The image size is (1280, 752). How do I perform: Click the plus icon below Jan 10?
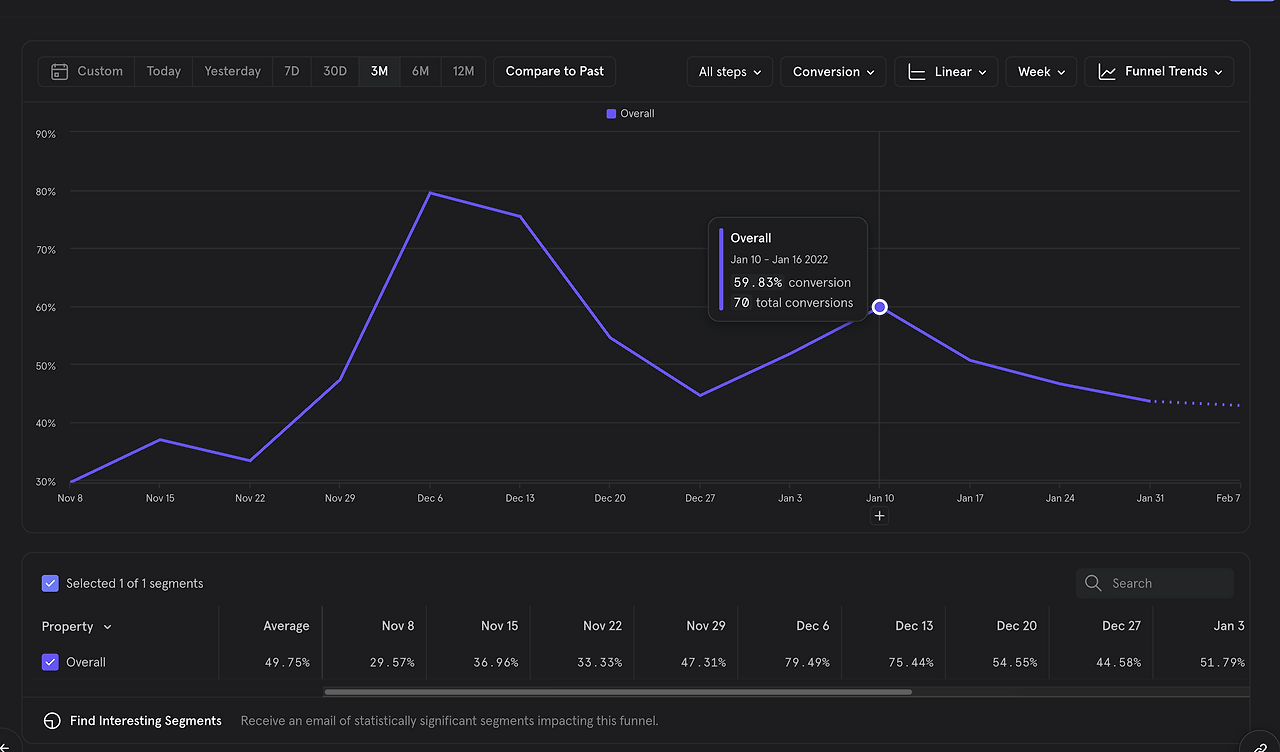880,516
